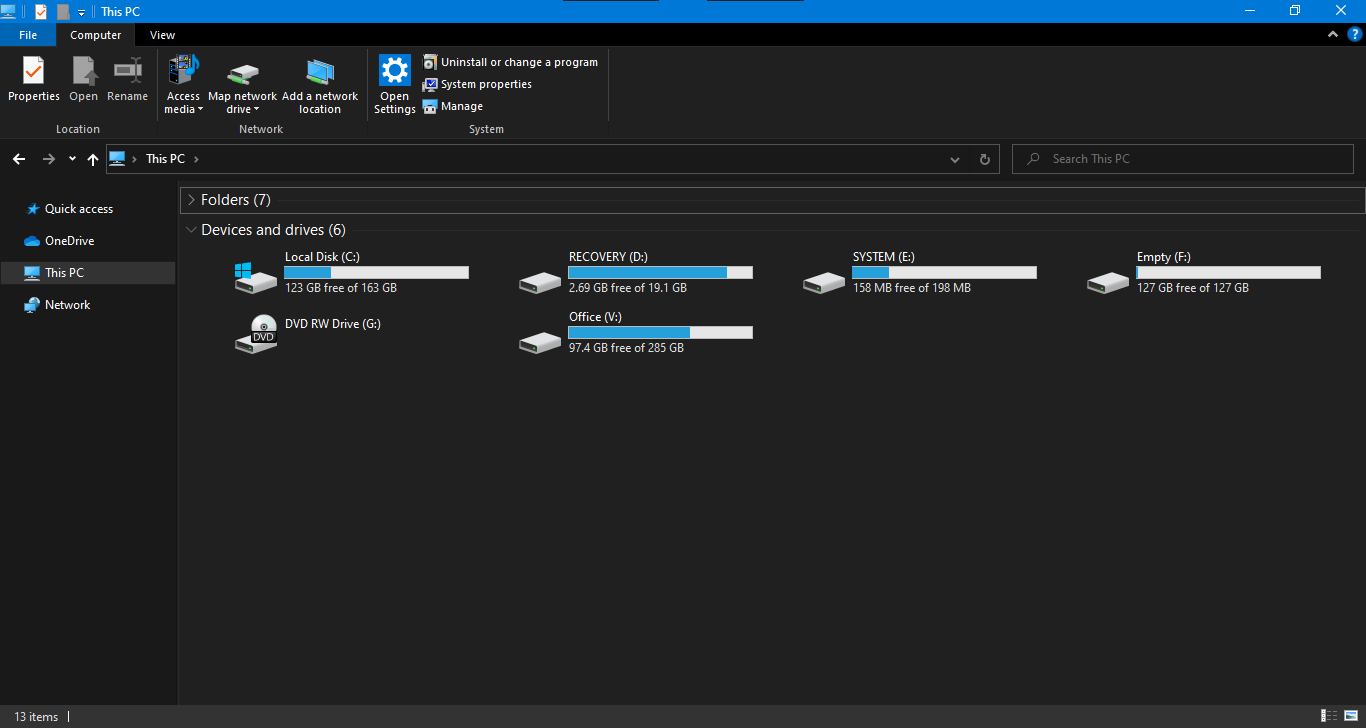This screenshot has height=728, width=1366.
Task: Click the Local Disk (C:) usage bar
Action: coord(376,272)
